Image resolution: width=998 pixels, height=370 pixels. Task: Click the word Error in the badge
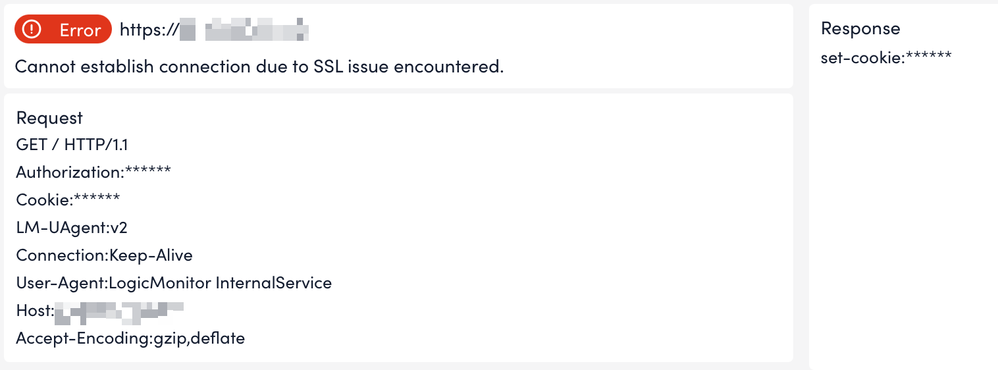[x=80, y=30]
